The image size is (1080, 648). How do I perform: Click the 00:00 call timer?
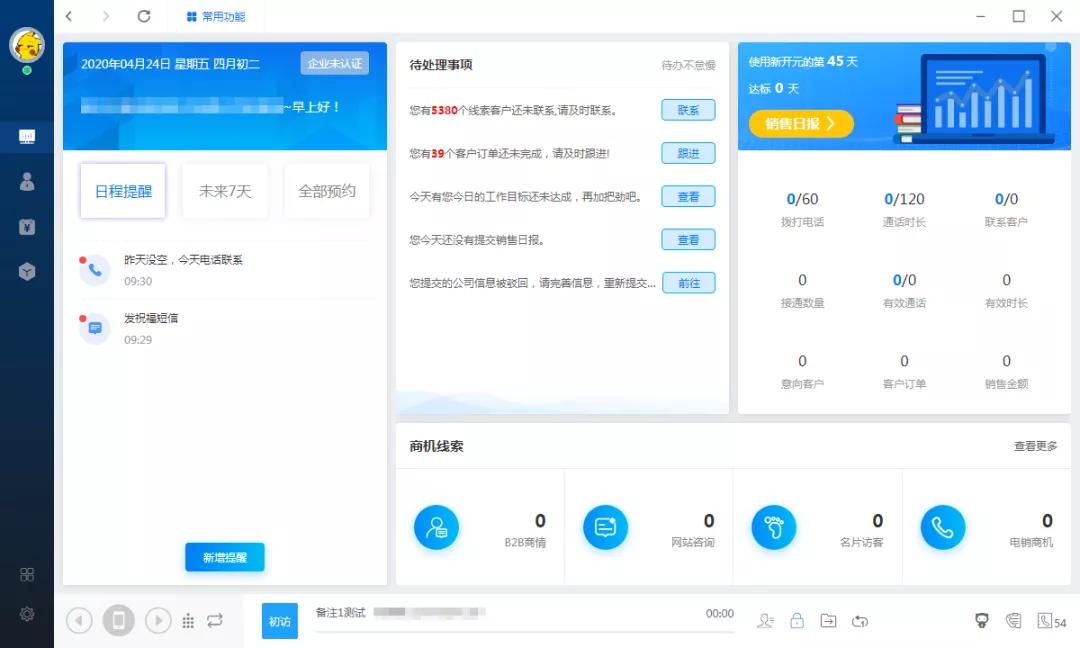point(720,613)
